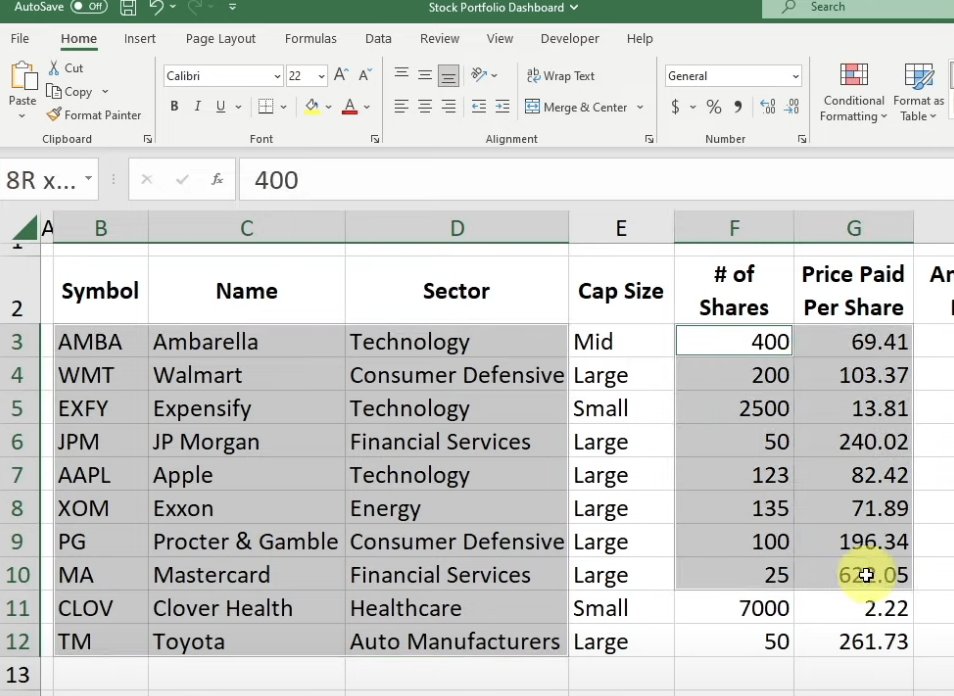Screen dimensions: 954x696
Task: Click Wrap Text button
Action: coord(560,75)
